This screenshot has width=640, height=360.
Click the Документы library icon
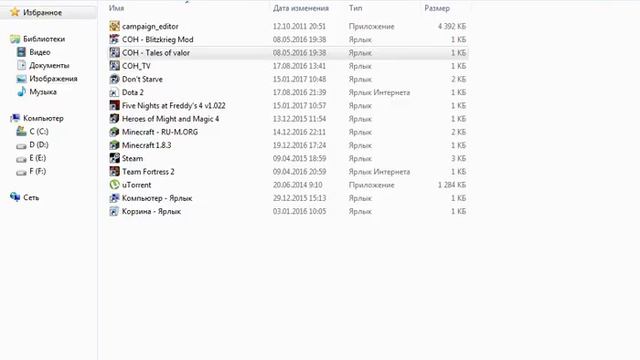pos(21,65)
